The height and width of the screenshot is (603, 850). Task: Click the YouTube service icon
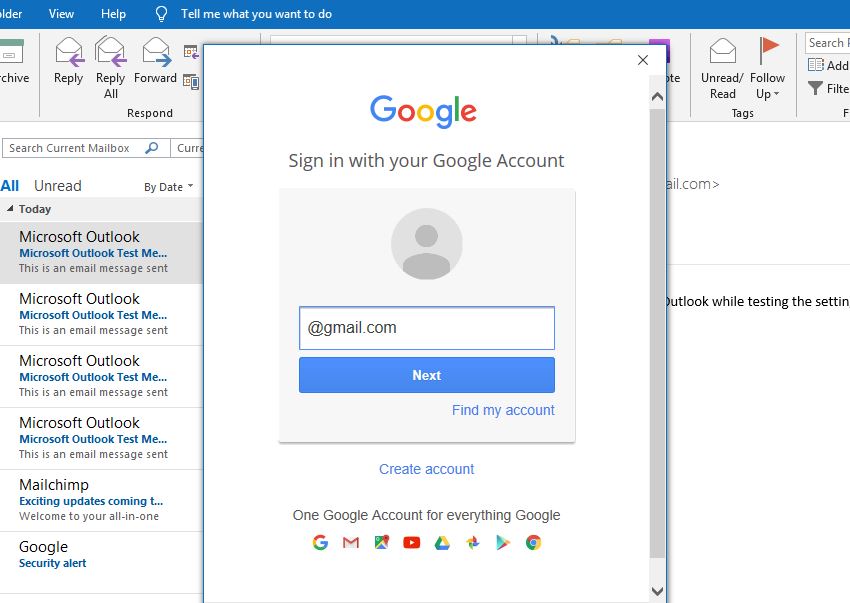tap(411, 542)
